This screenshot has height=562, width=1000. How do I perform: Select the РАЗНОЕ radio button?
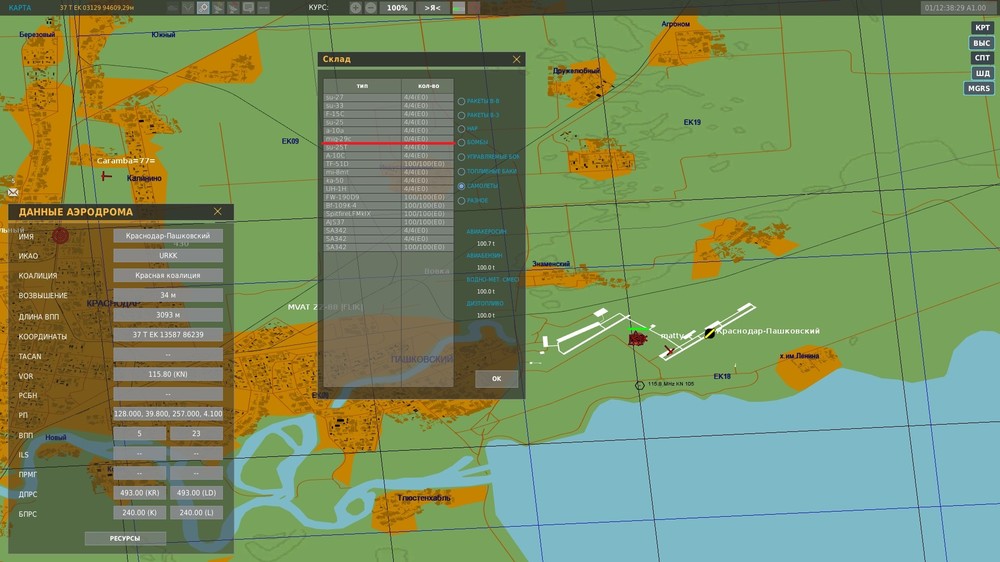click(461, 201)
